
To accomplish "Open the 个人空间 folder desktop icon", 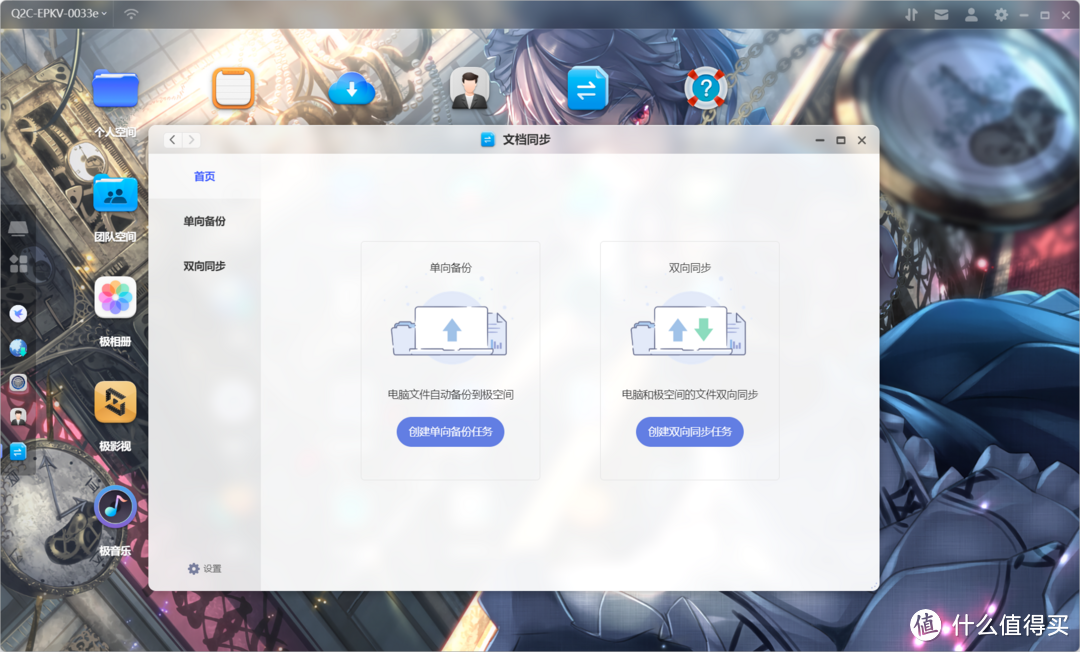I will click(115, 90).
